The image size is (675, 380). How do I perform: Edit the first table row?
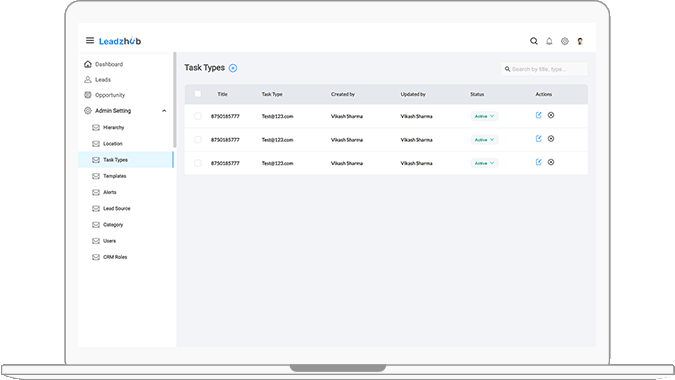tap(539, 115)
